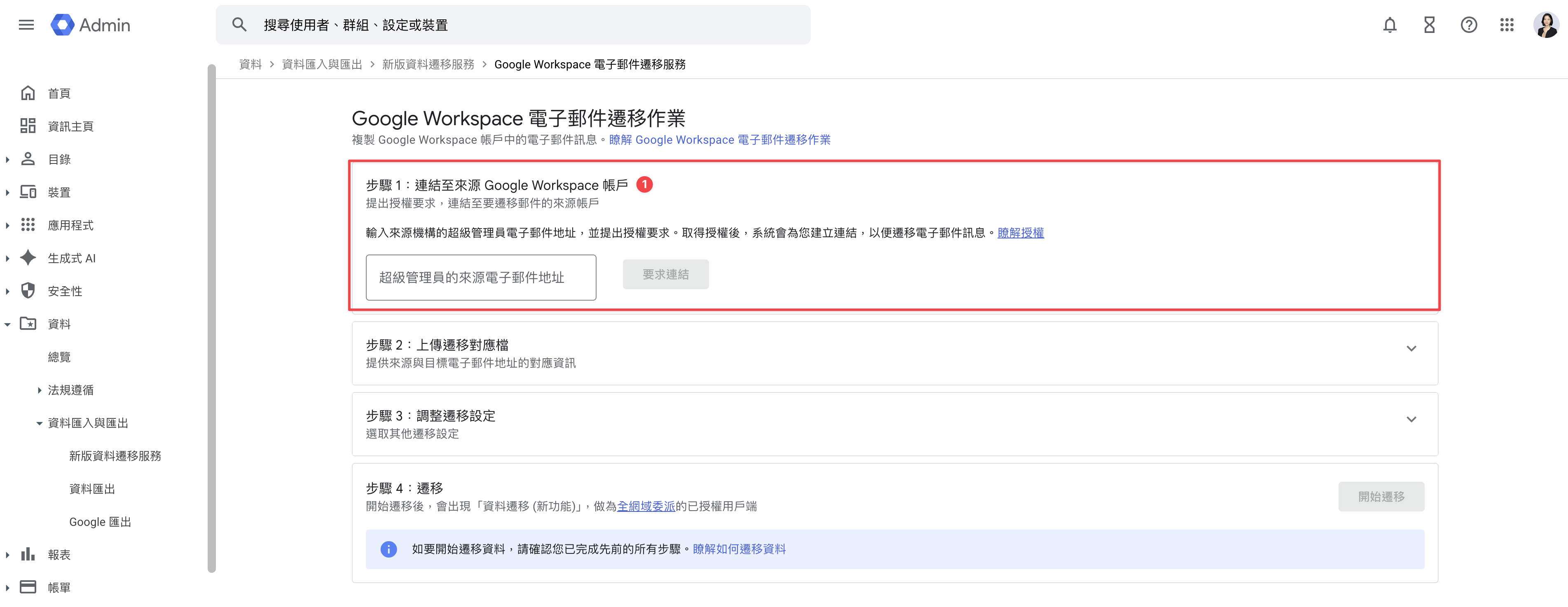
Task: Open Google 匯出 in the sidebar
Action: (x=100, y=521)
